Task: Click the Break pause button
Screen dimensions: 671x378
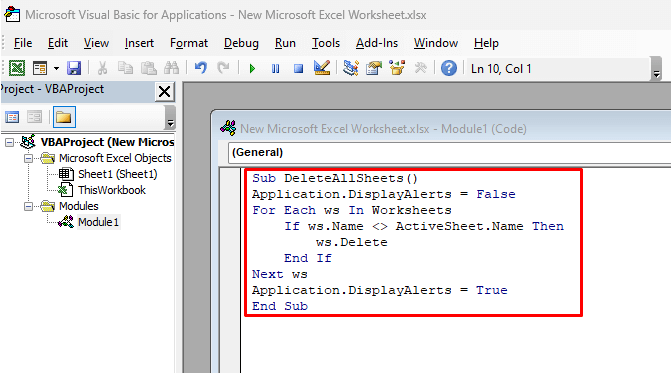Action: [x=275, y=68]
